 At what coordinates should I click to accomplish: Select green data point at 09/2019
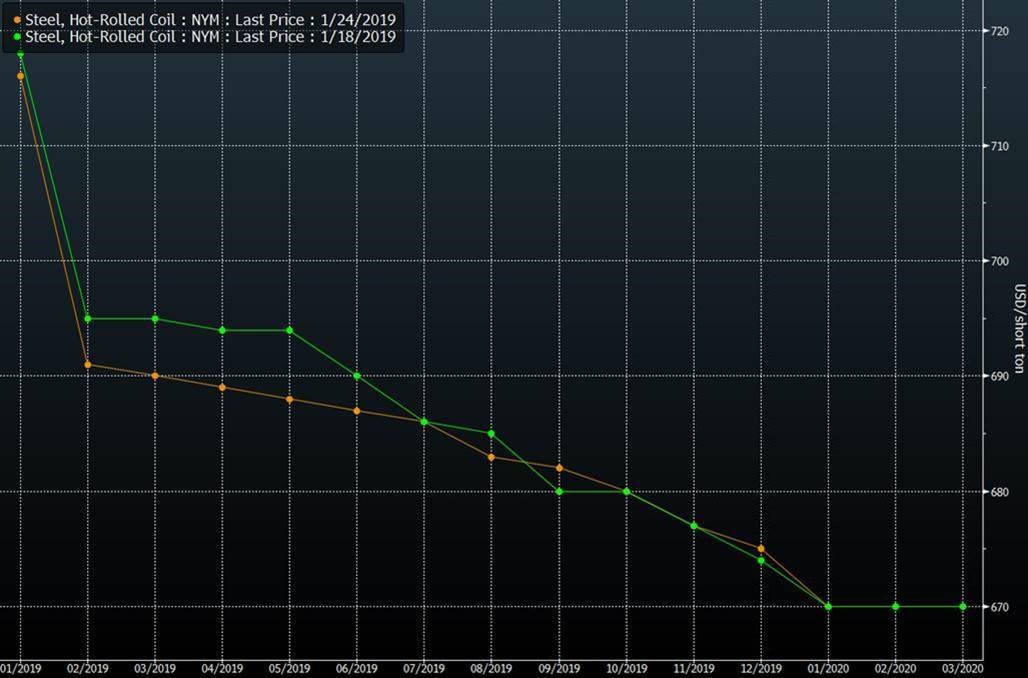(559, 491)
